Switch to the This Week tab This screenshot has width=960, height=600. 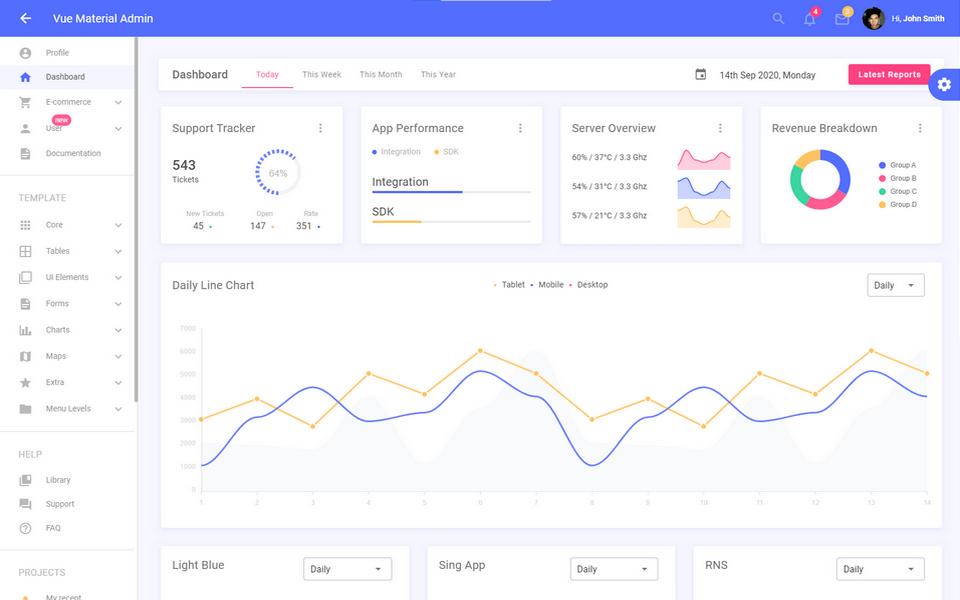click(321, 74)
